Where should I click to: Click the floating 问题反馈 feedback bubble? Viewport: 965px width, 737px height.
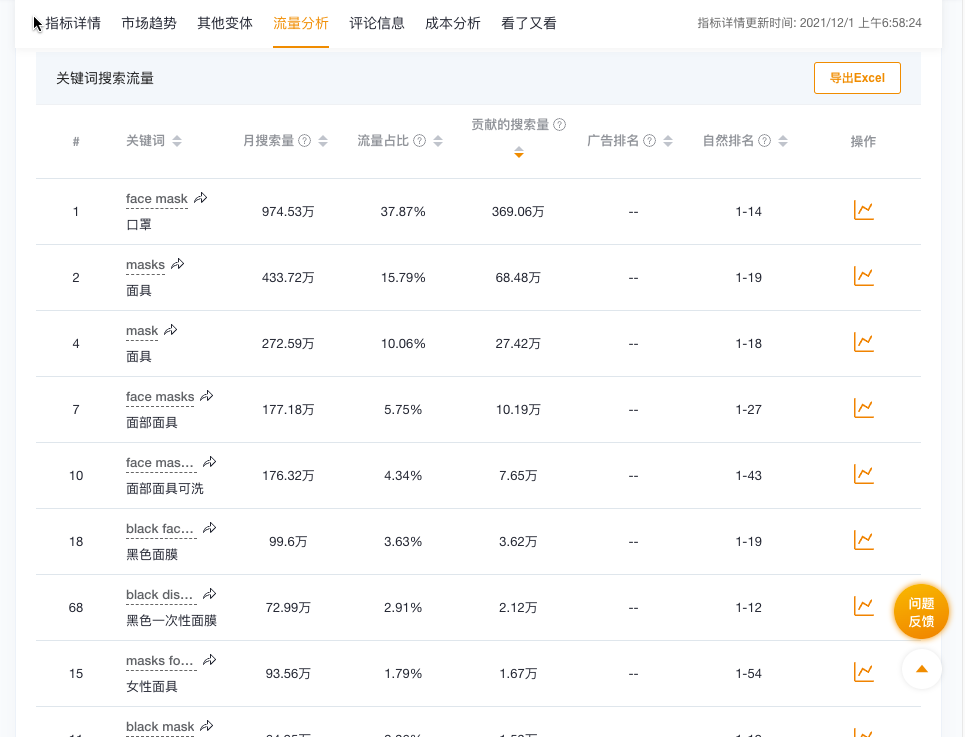(920, 611)
